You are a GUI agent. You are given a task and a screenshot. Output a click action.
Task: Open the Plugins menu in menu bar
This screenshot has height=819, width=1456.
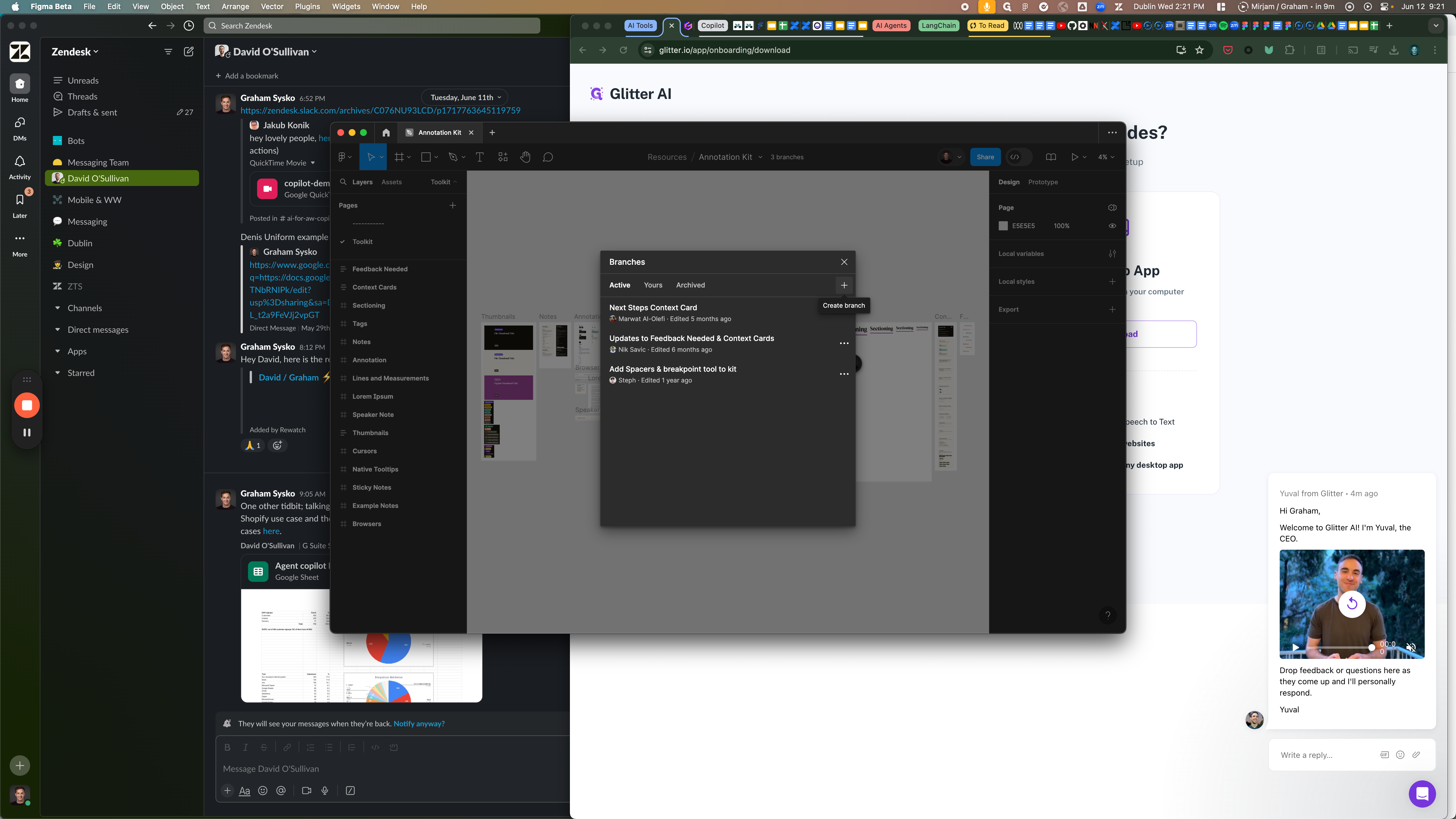(307, 6)
